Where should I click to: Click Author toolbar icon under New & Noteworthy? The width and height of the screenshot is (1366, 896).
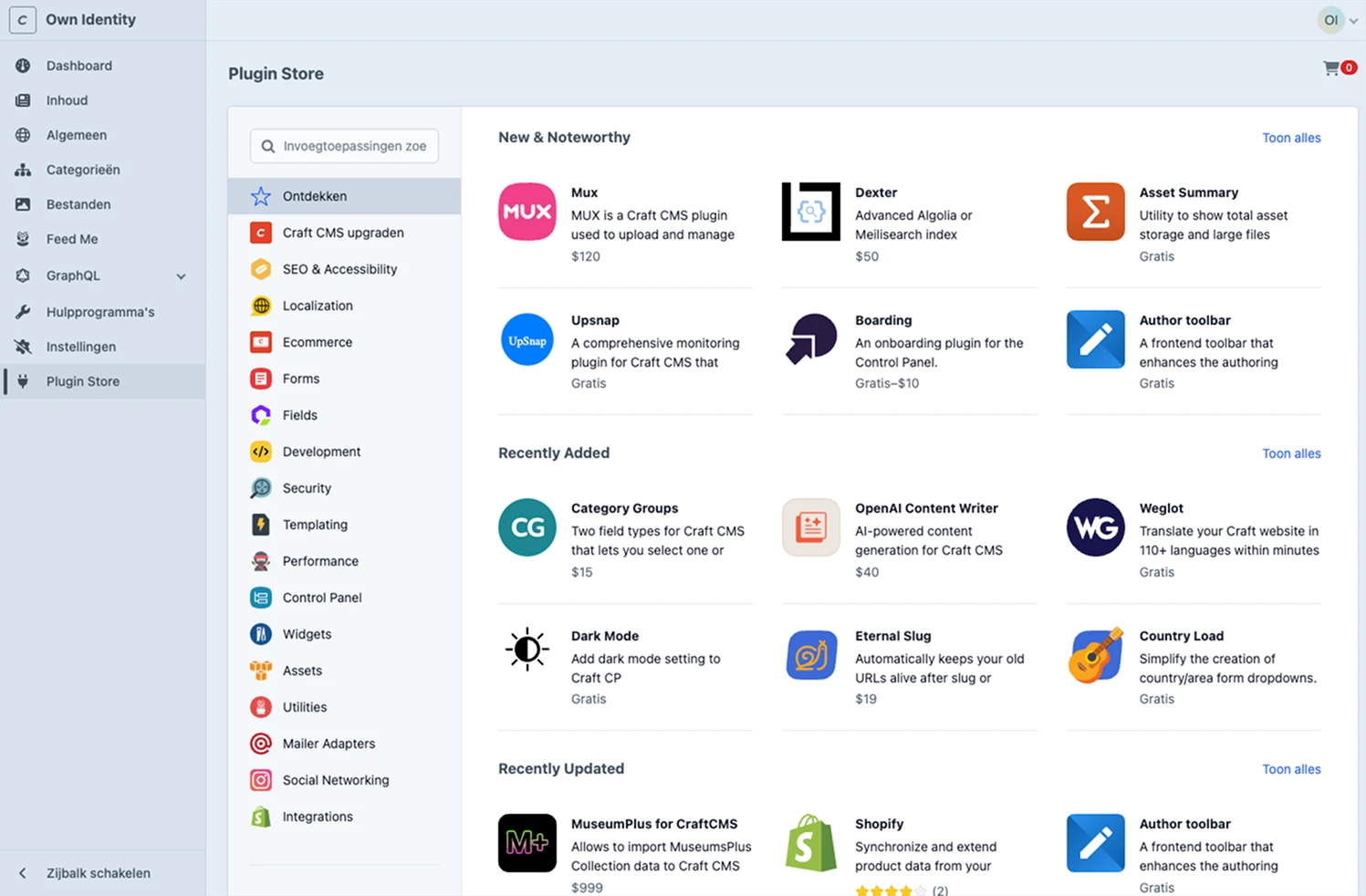(1095, 339)
